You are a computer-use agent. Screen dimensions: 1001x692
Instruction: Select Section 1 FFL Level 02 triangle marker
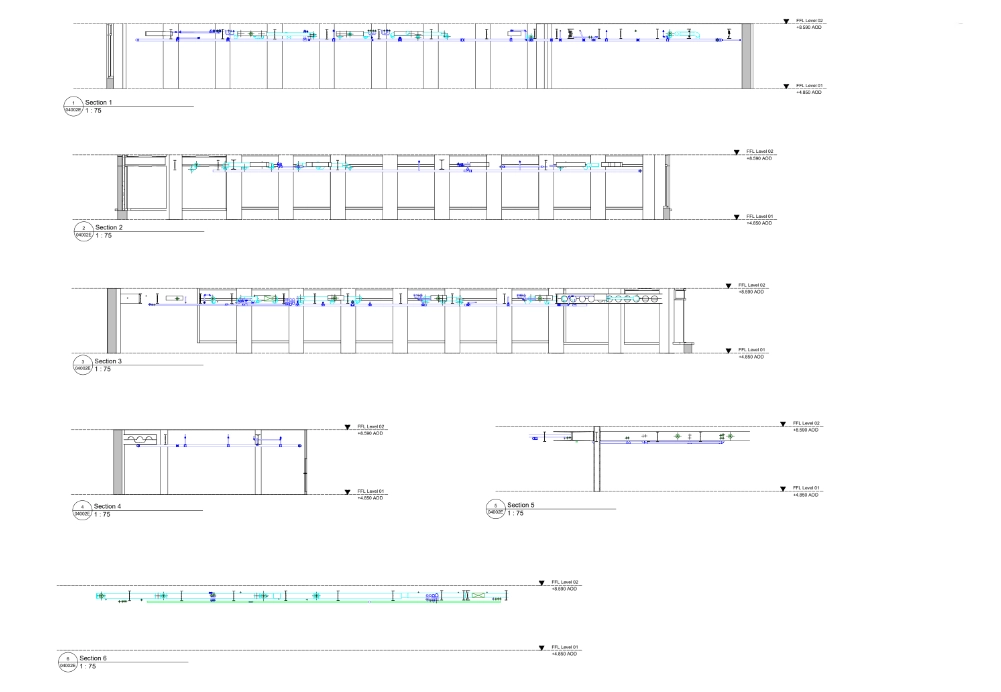786,20
